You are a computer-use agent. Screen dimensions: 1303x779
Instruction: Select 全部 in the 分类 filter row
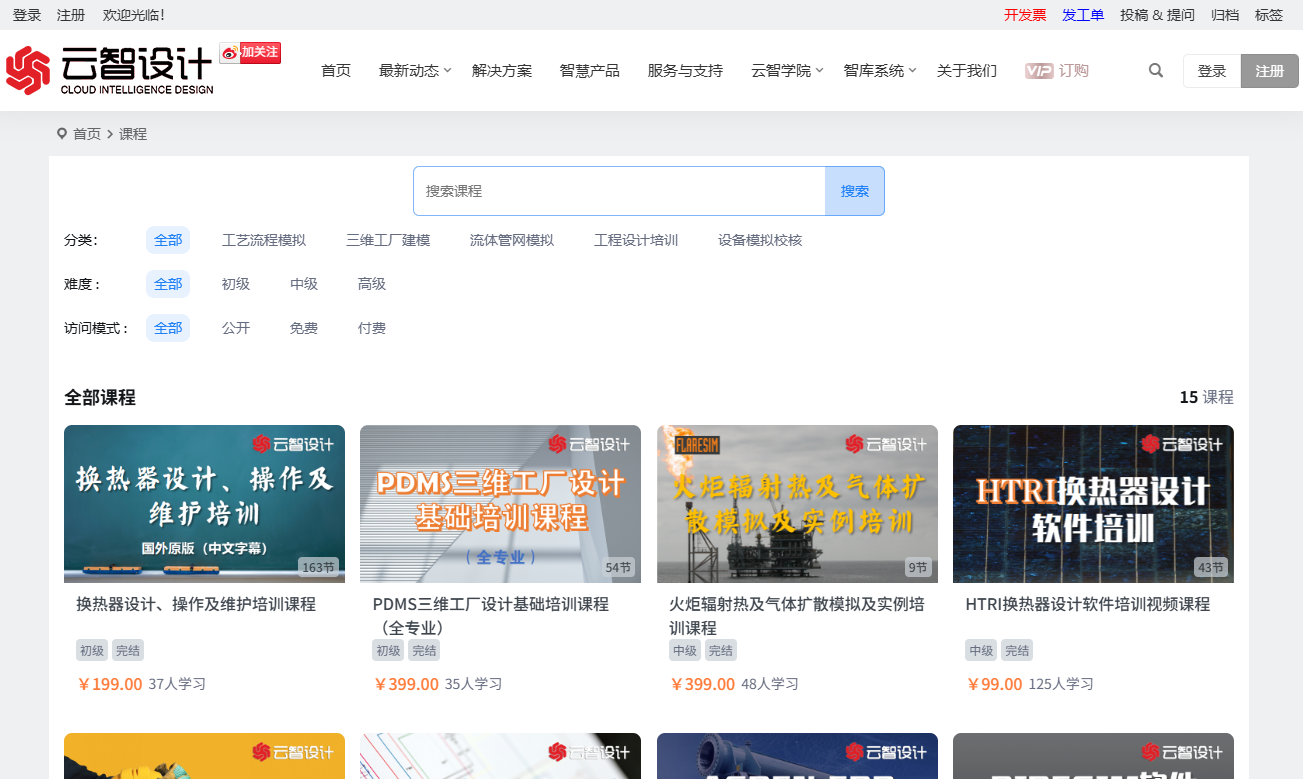point(168,240)
